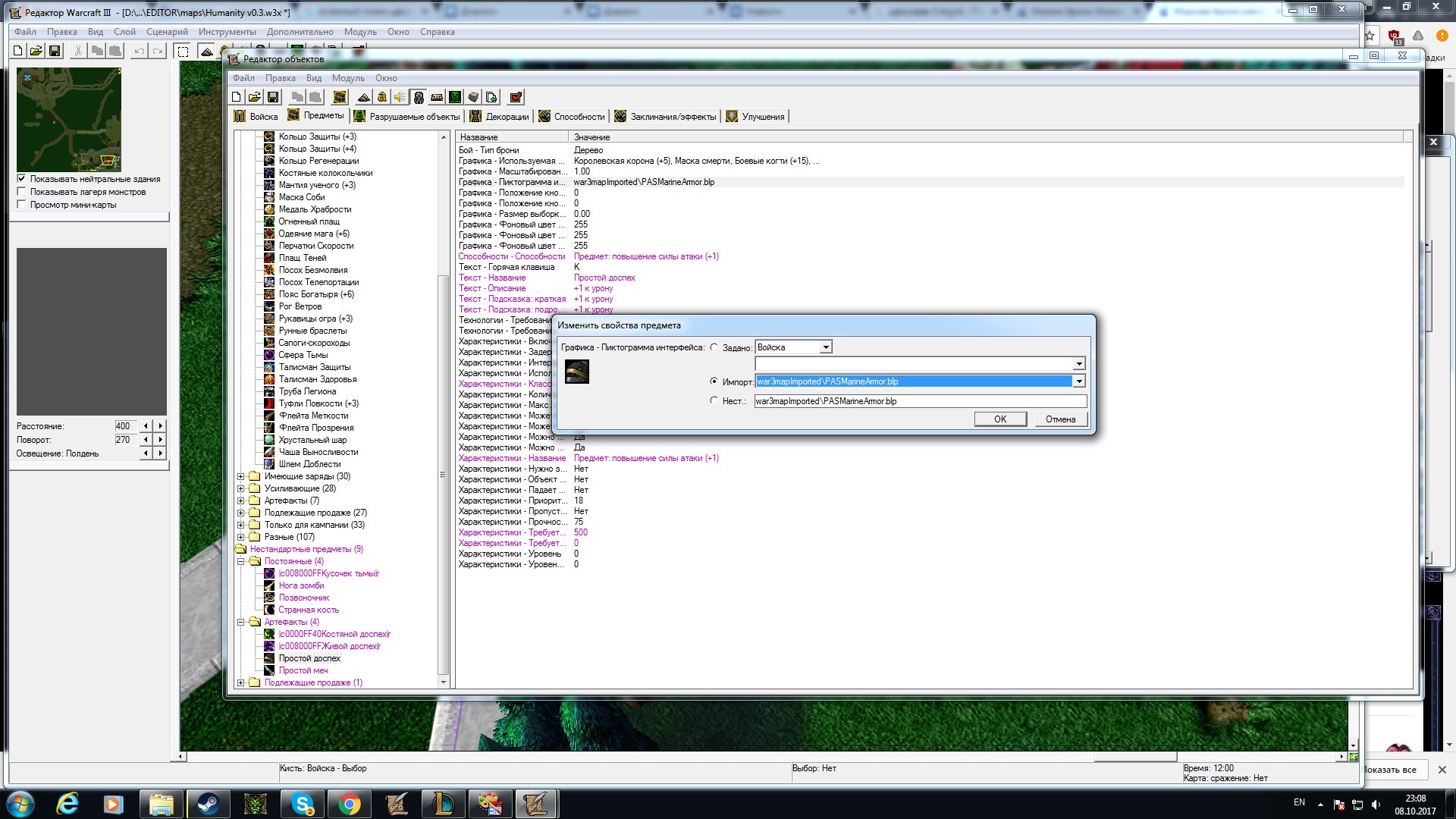Click Redo arrow in main editor toolbar
Viewport: 1456px width, 819px height.
[158, 51]
